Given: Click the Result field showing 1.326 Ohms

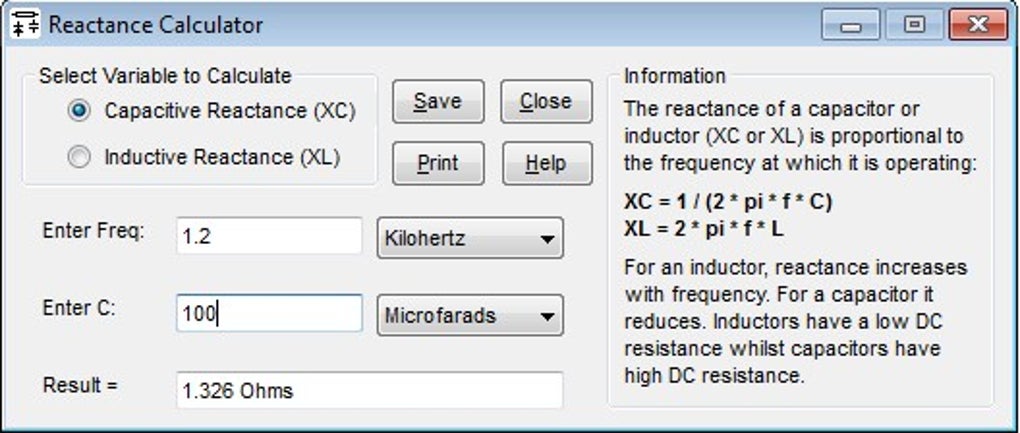Looking at the screenshot, I should [368, 390].
